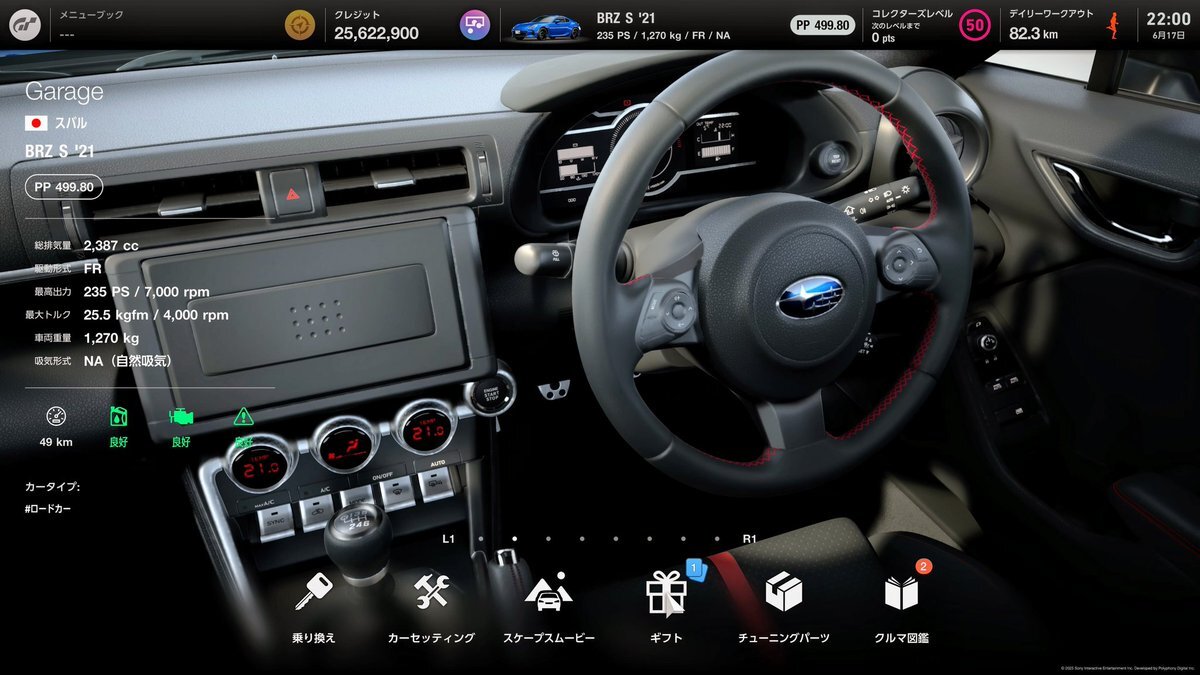This screenshot has width=1200, height=675.
Task: Select the ギフト menu label
Action: point(665,637)
